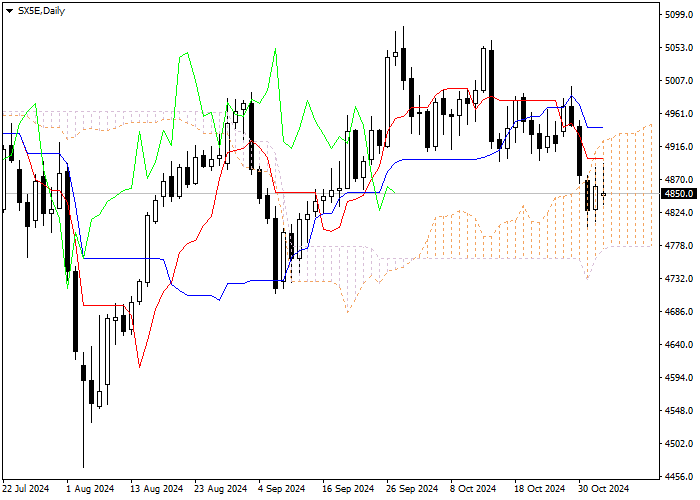Screen dimensions: 700x500
Task: Click the 18 Oct 2024 date label
Action: pyautogui.click(x=540, y=489)
